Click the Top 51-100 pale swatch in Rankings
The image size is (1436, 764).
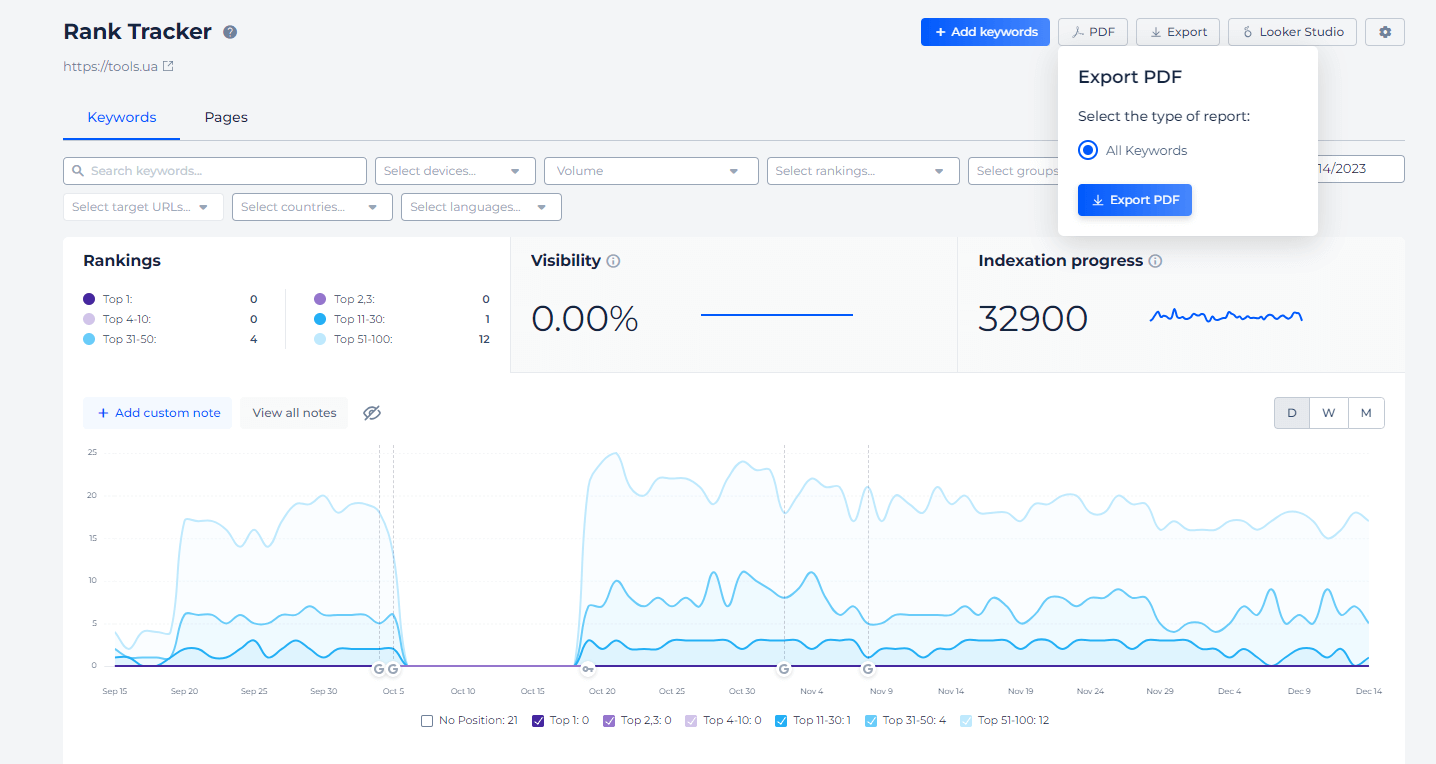pos(320,339)
